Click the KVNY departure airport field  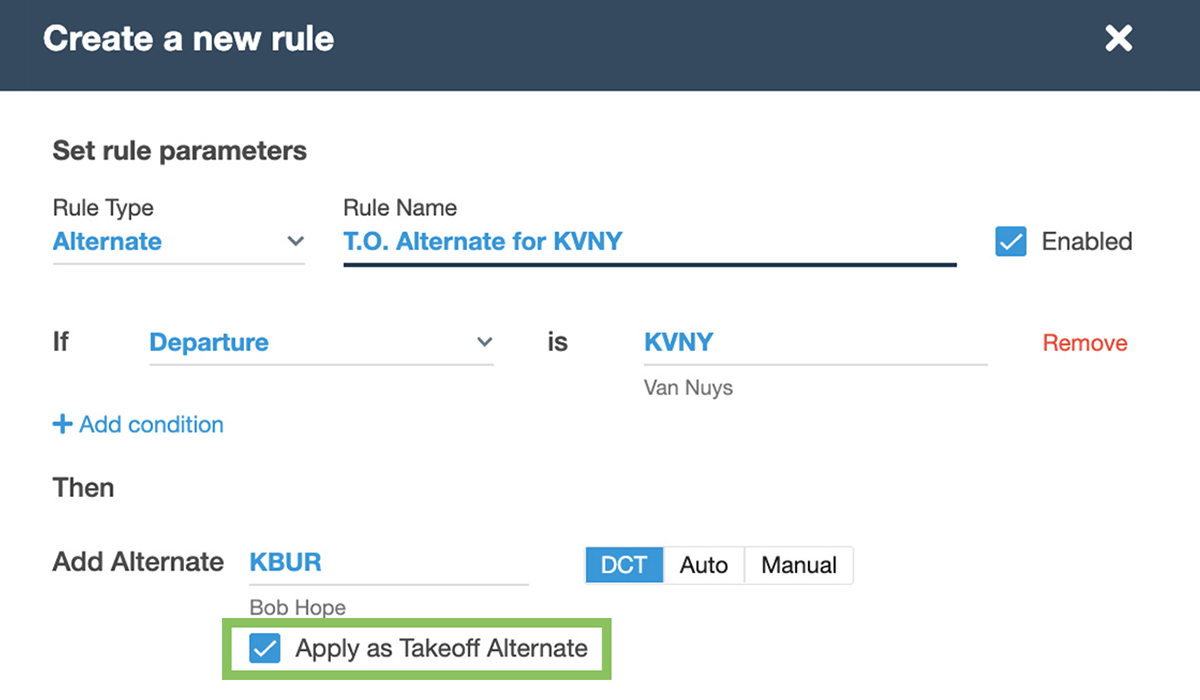pyautogui.click(x=814, y=342)
